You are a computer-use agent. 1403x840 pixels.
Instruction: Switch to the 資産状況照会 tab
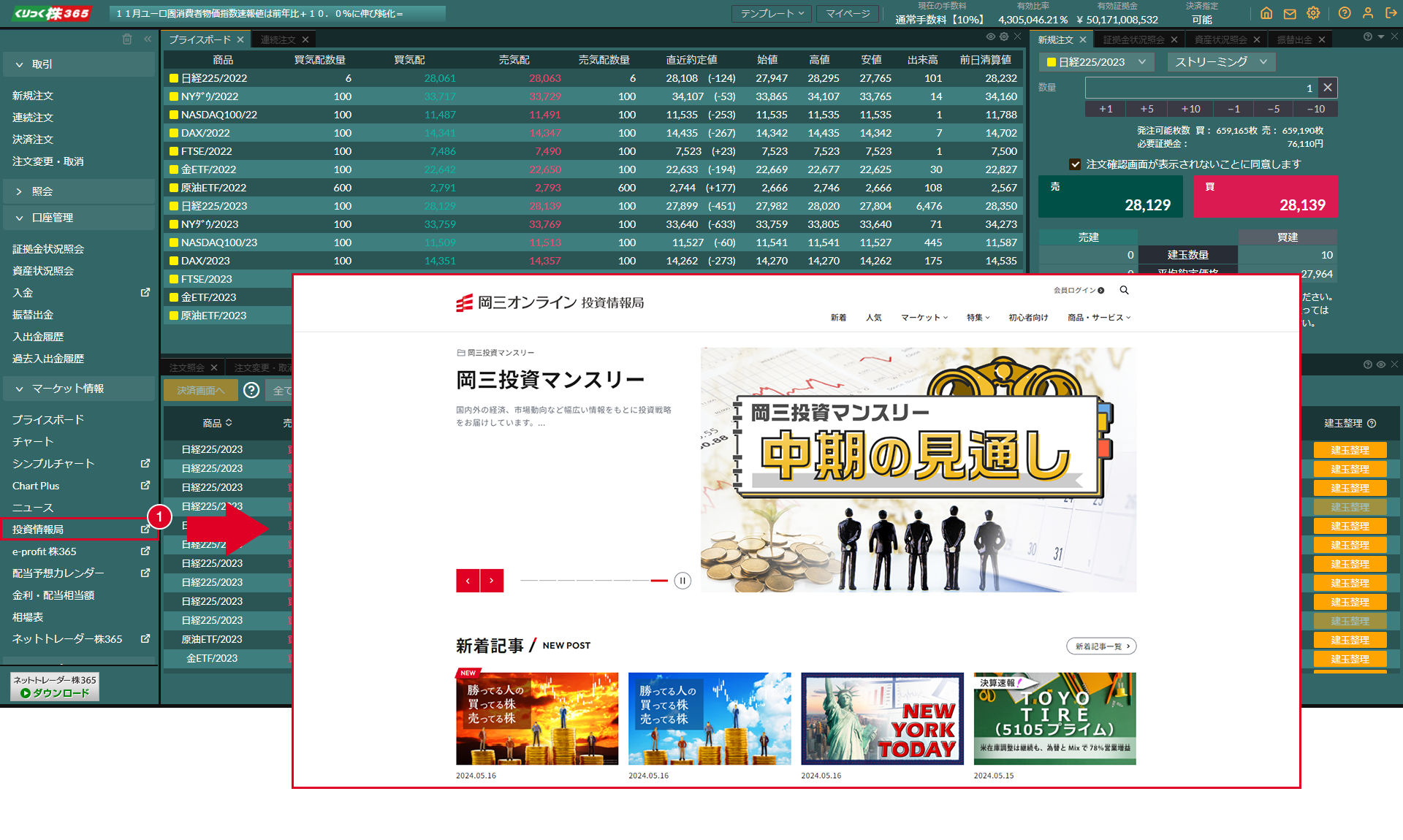(x=1220, y=39)
